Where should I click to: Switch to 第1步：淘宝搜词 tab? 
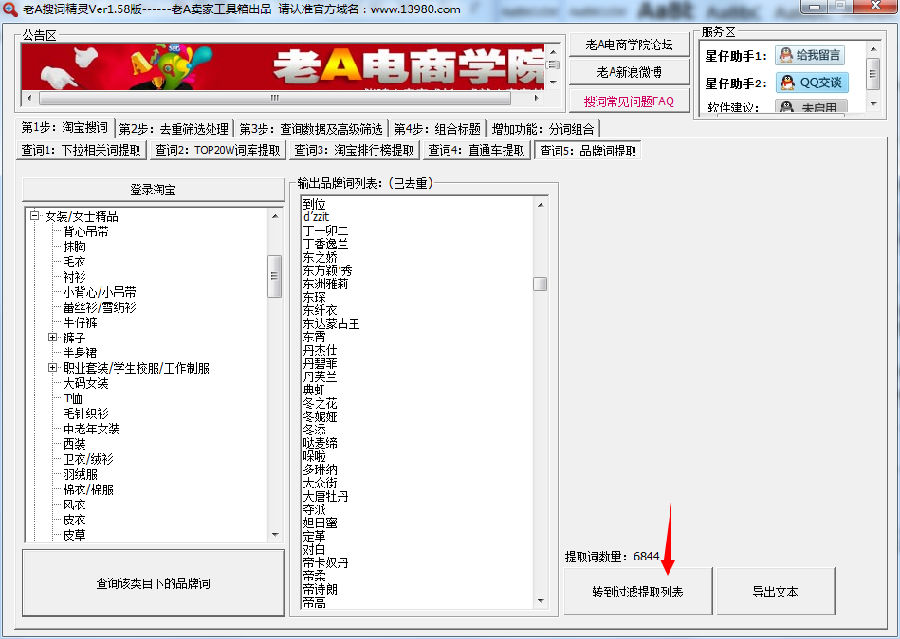pyautogui.click(x=64, y=127)
